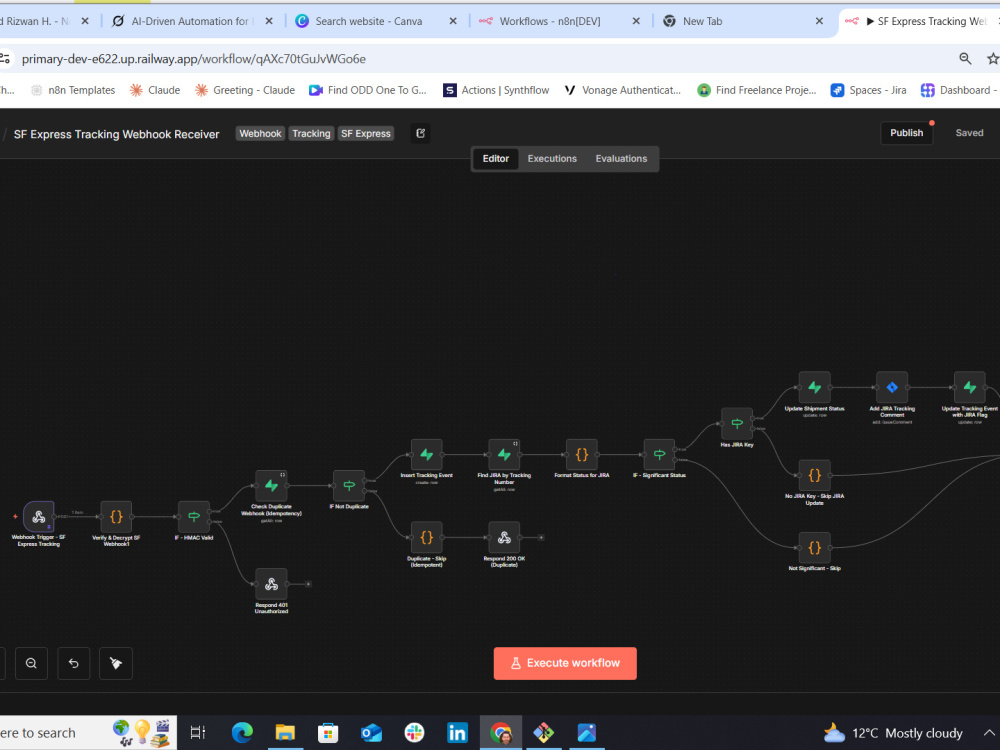Select the Check Duplicate Webhook (Idempotency) node
The image size is (1000, 750).
271,485
